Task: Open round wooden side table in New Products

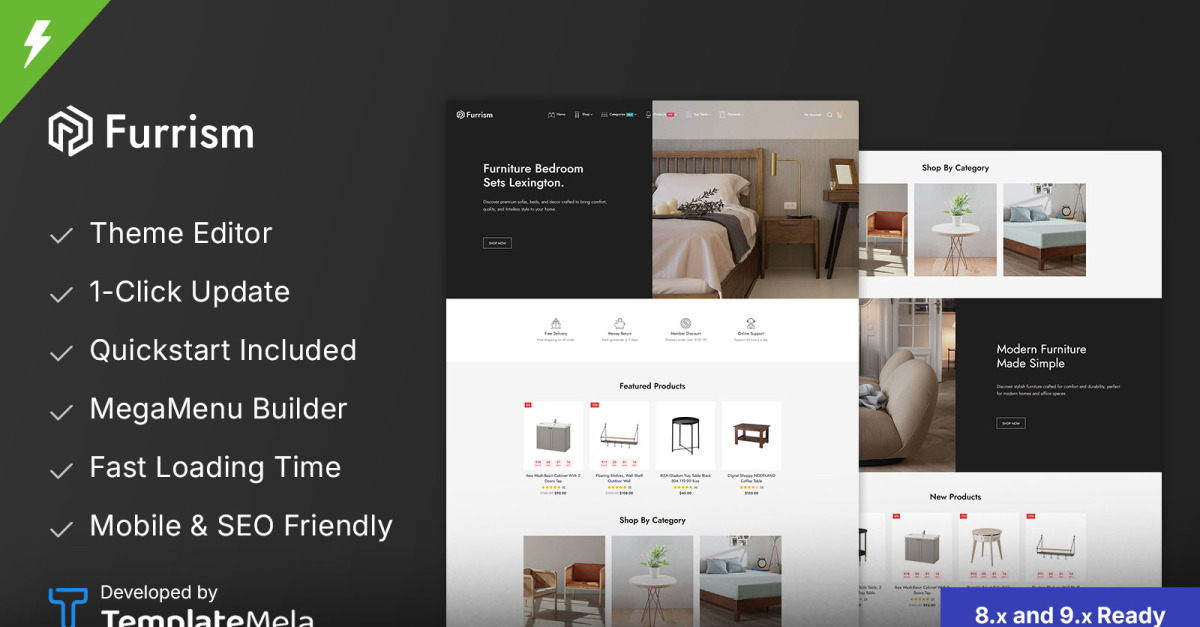Action: click(x=989, y=548)
